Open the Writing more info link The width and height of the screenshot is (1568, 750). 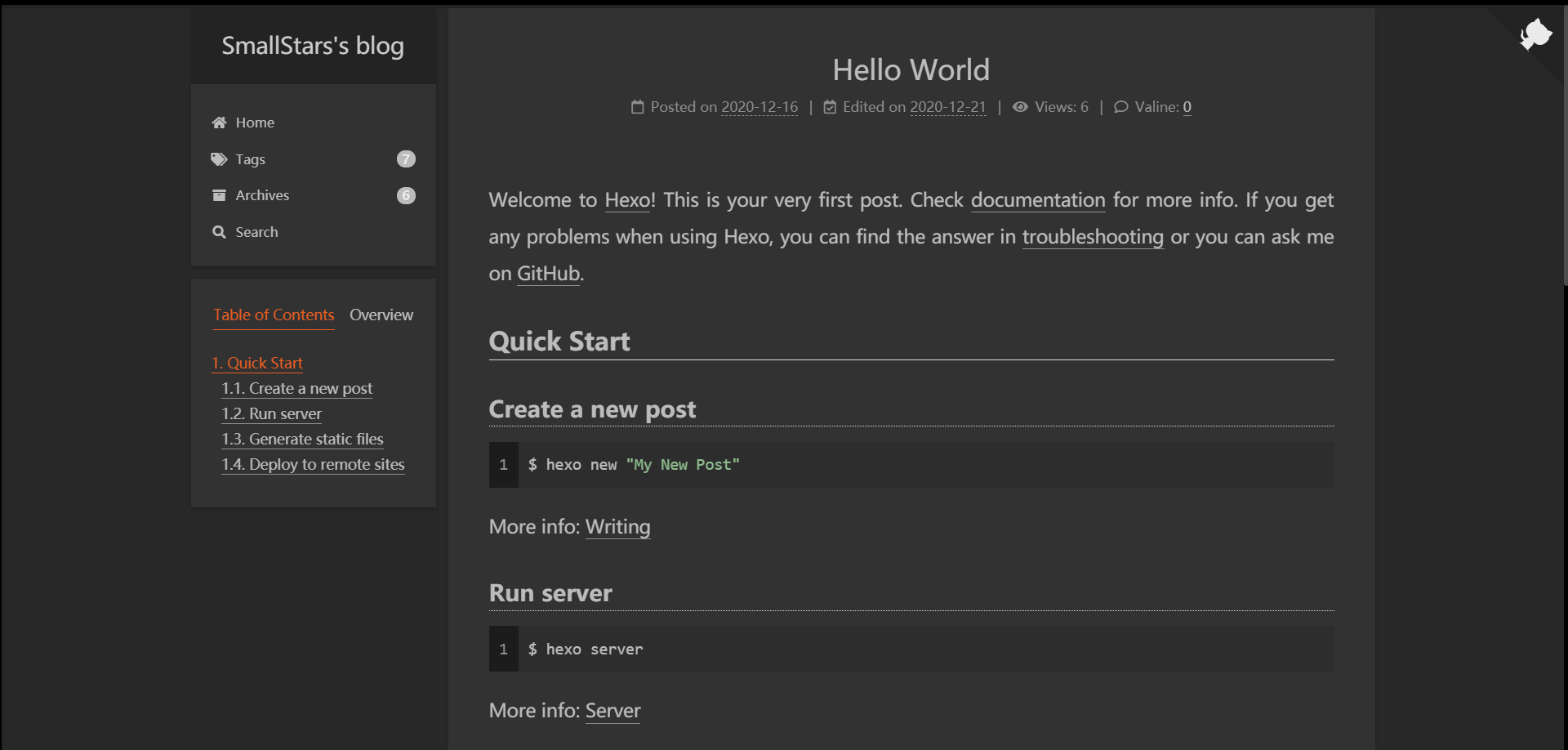click(x=617, y=527)
